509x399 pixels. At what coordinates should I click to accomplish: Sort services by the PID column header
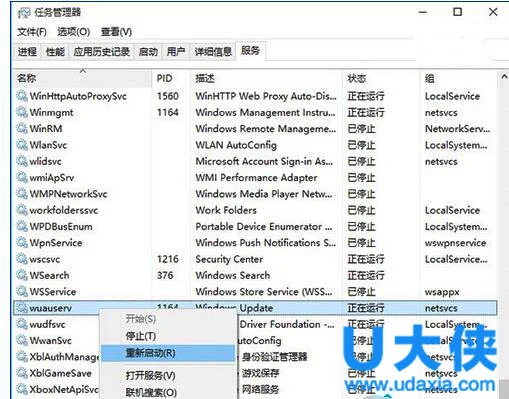(171, 78)
